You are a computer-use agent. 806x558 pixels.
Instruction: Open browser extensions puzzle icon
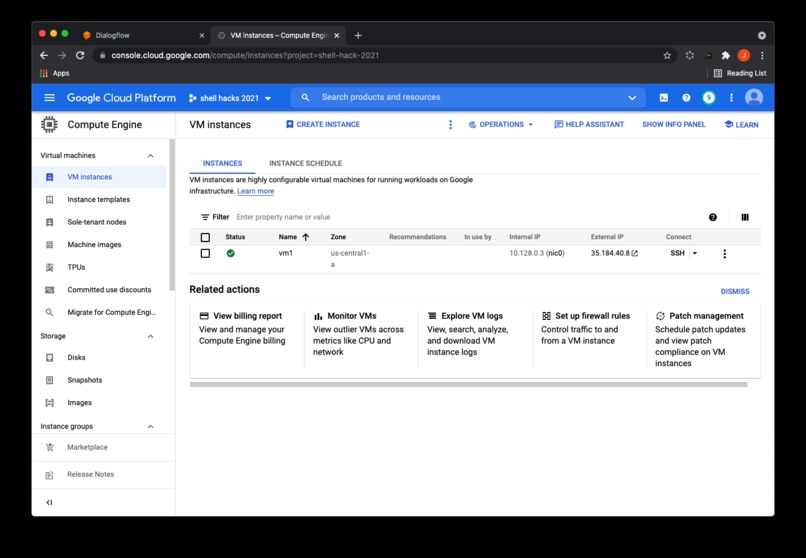pos(726,55)
